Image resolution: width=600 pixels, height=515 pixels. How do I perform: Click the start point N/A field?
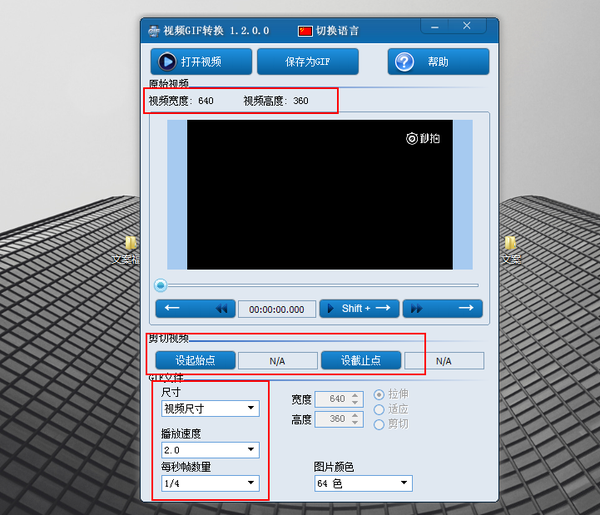pos(278,361)
